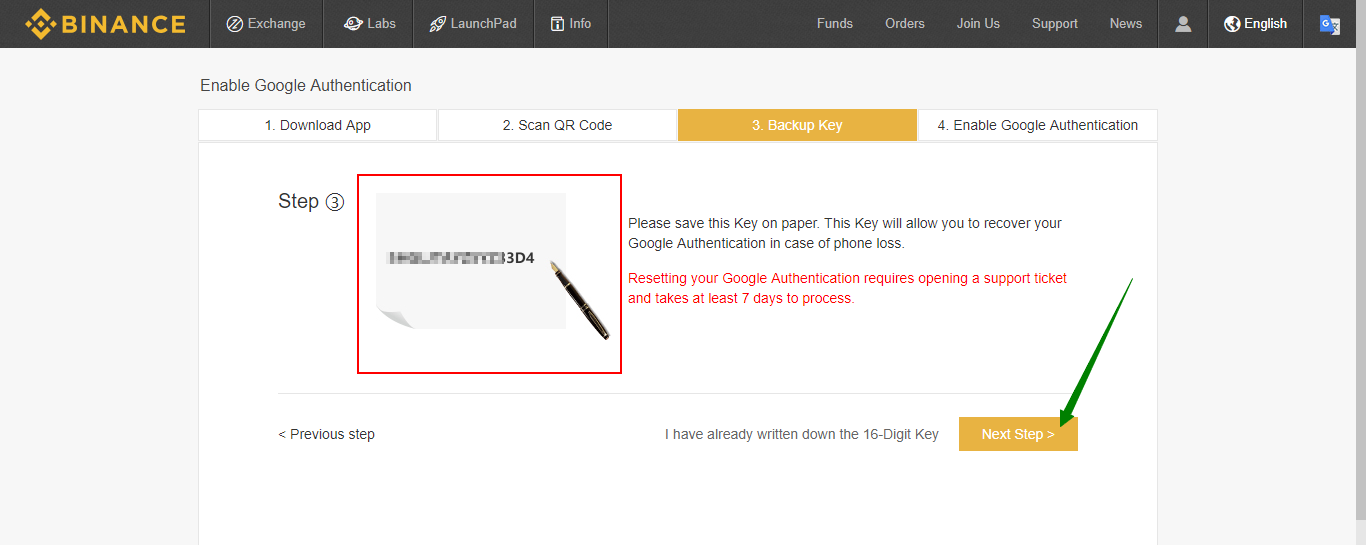
Task: Click the Join Us link
Action: pyautogui.click(x=978, y=24)
